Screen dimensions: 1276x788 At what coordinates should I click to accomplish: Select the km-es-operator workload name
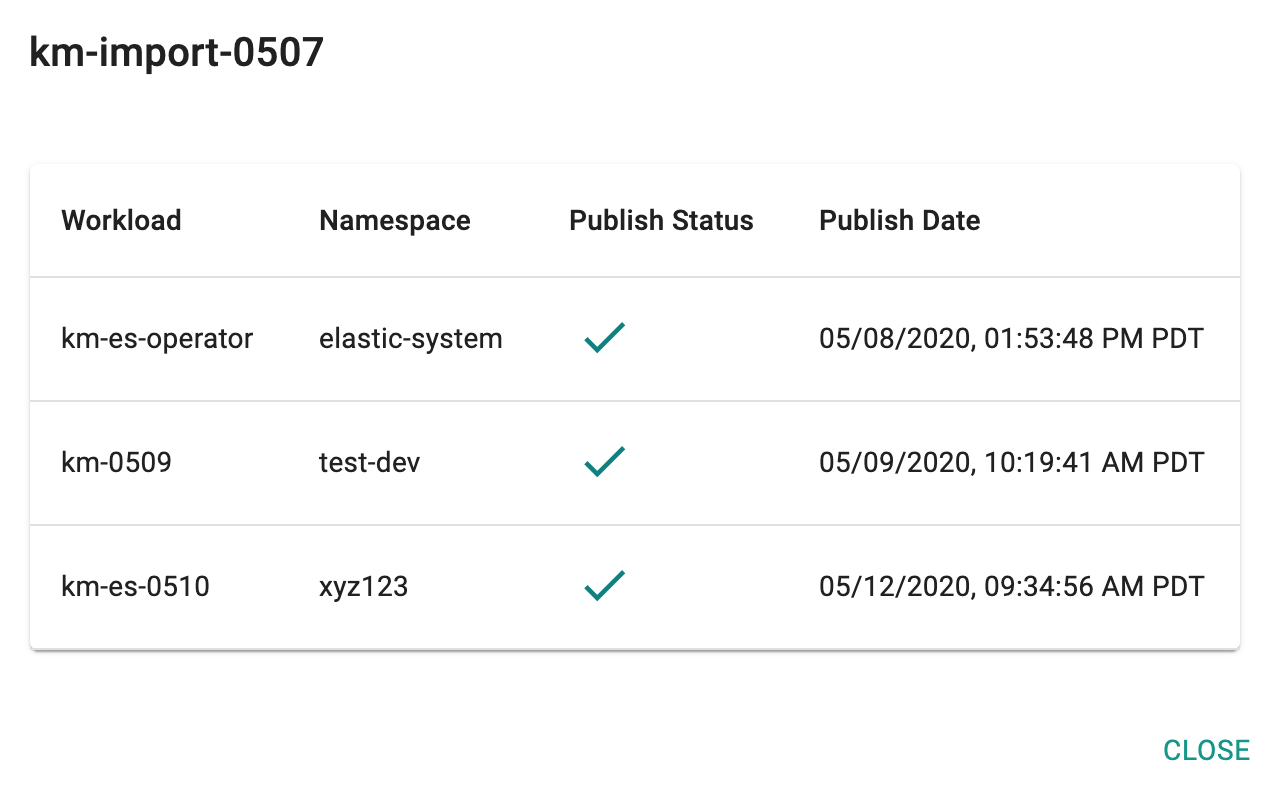click(157, 339)
